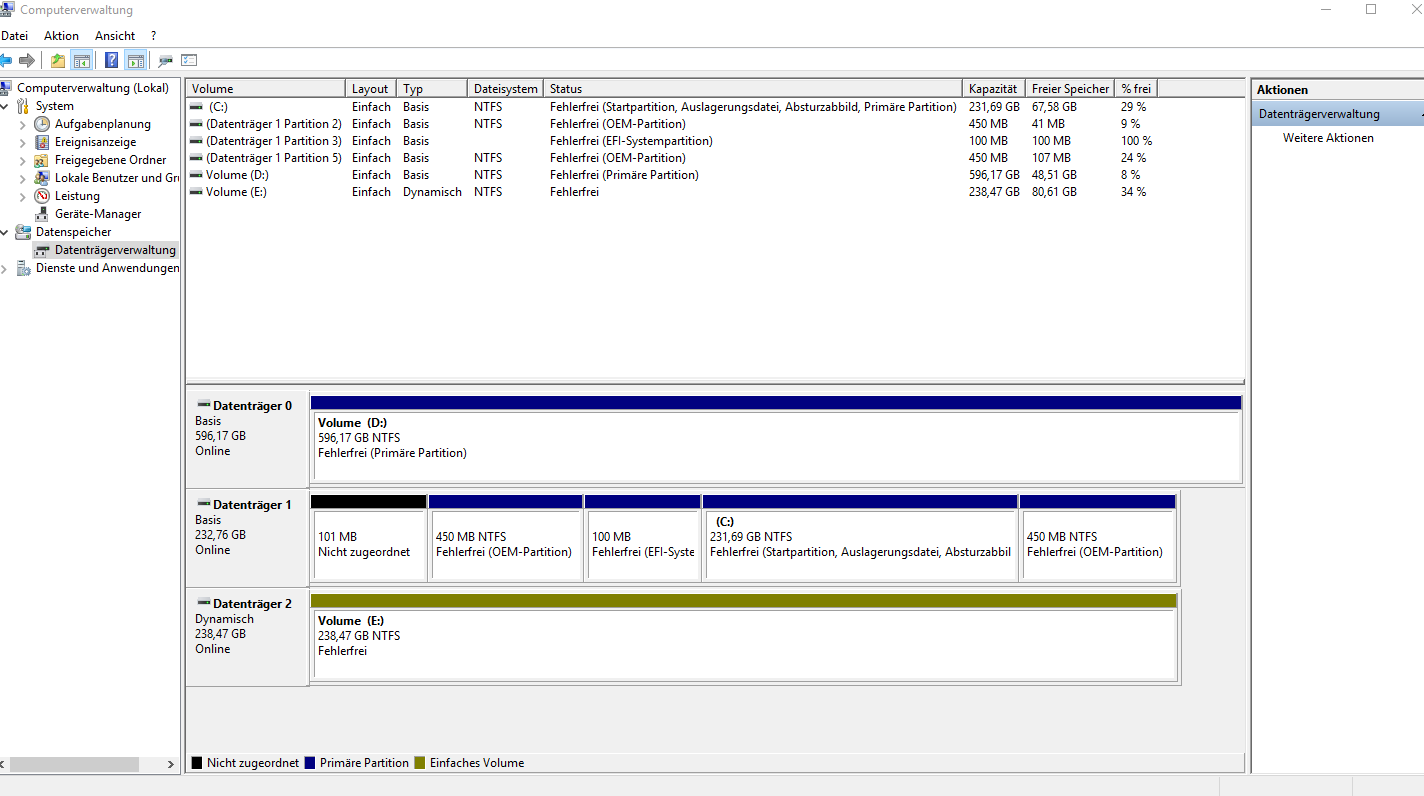The image size is (1424, 796).
Task: Click black Nicht zugeordnet legend swatch
Action: 197,763
